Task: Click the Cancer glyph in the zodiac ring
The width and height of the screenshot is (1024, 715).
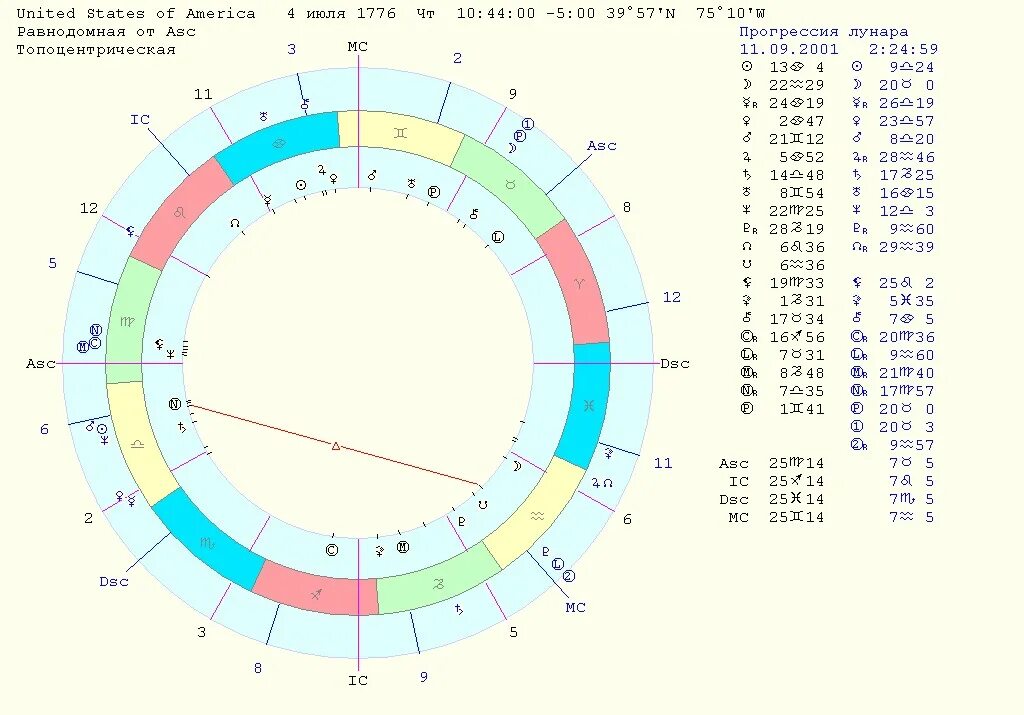Action: pos(279,144)
